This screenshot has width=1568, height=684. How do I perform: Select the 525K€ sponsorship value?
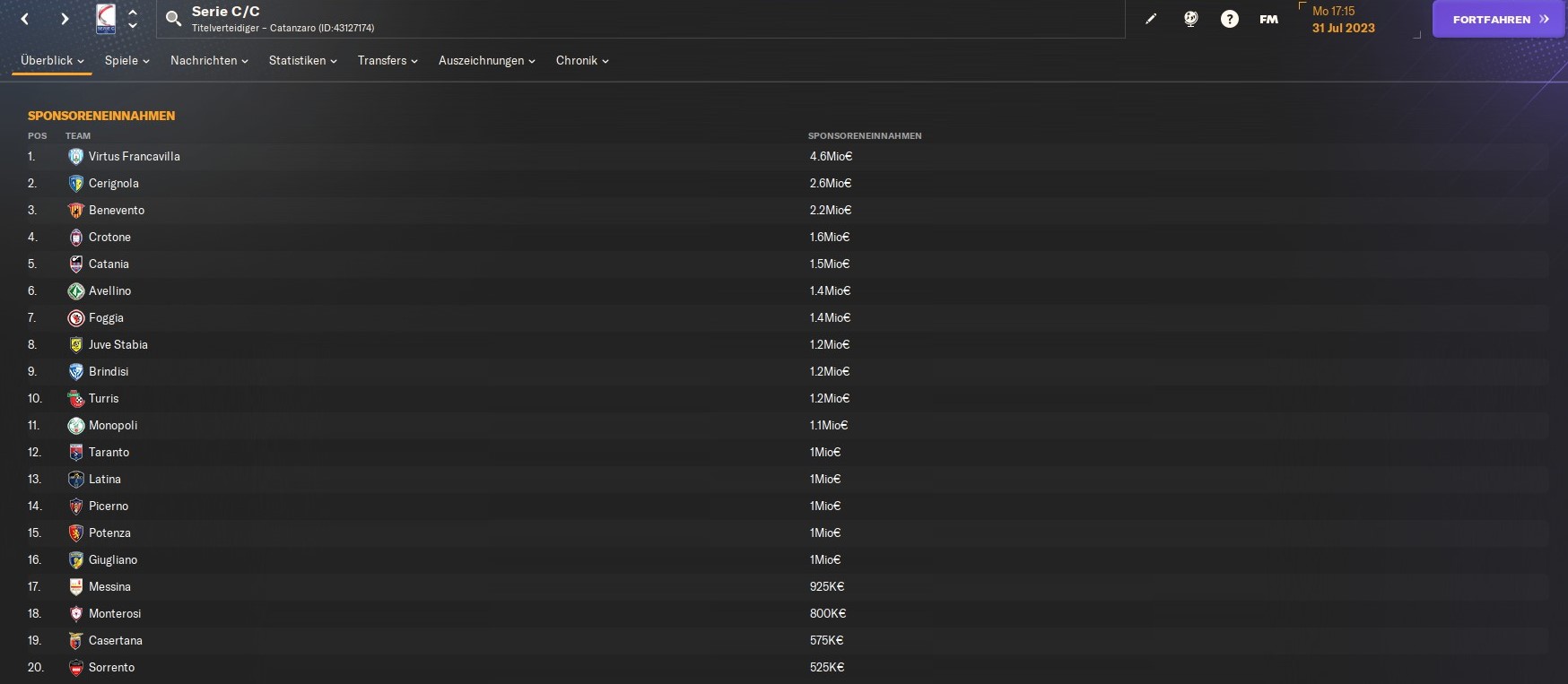pos(827,667)
